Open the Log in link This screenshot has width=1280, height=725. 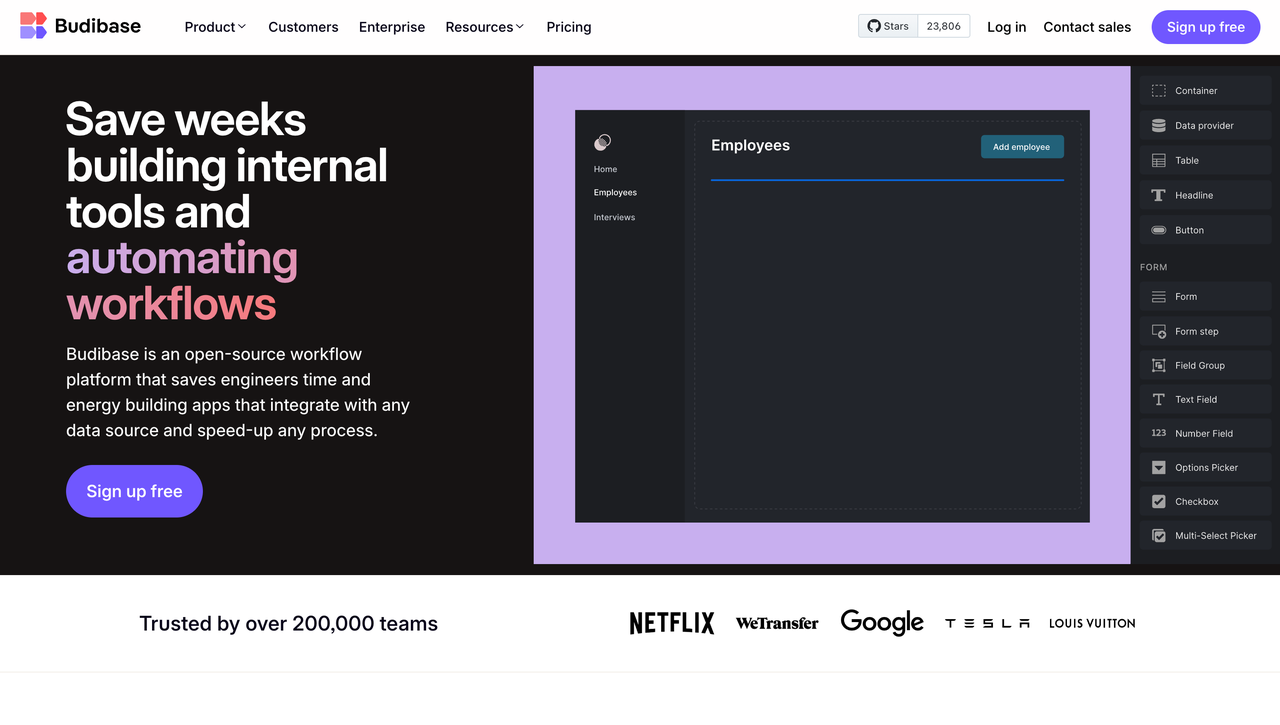click(x=1006, y=27)
